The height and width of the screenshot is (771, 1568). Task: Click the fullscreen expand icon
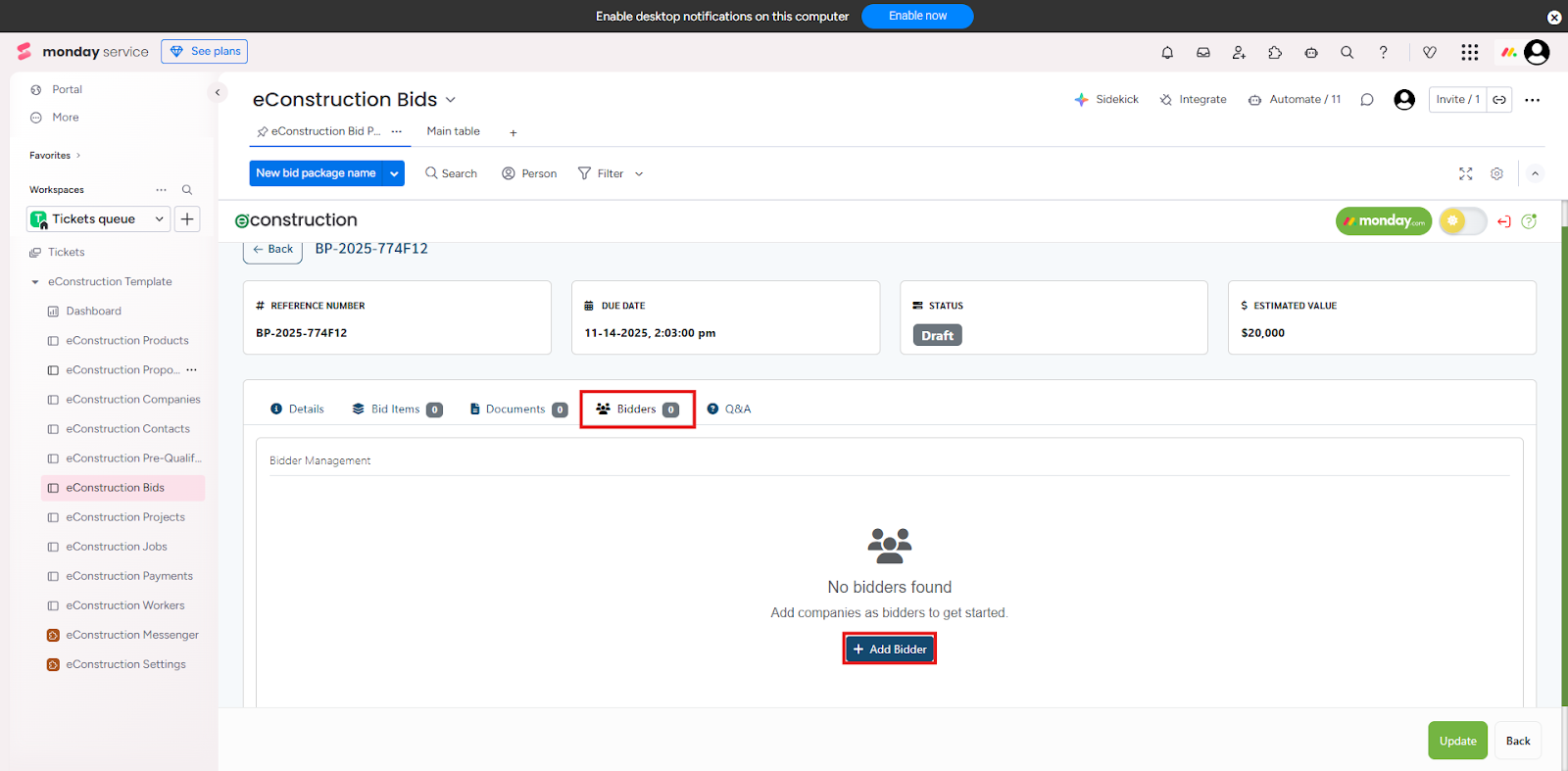(1465, 173)
